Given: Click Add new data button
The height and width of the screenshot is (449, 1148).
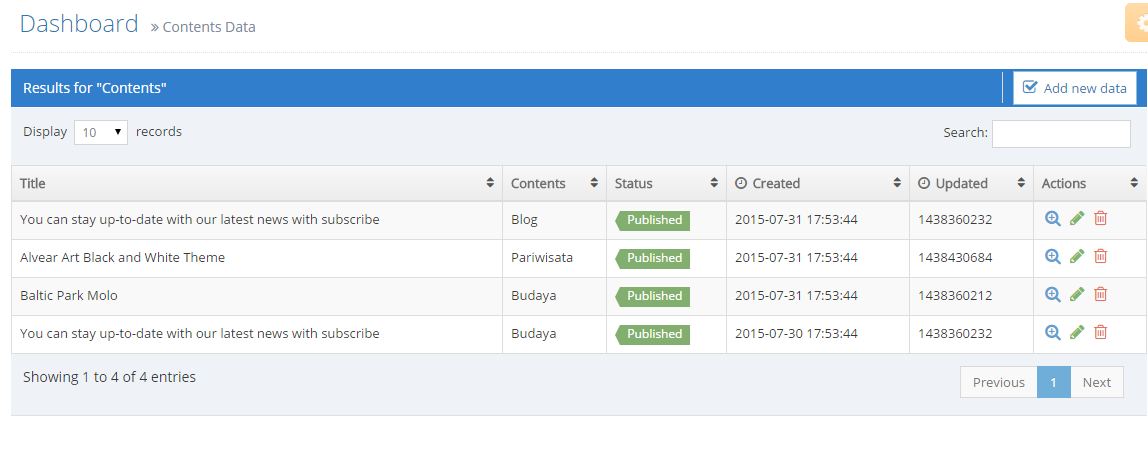Looking at the screenshot, I should [1075, 88].
